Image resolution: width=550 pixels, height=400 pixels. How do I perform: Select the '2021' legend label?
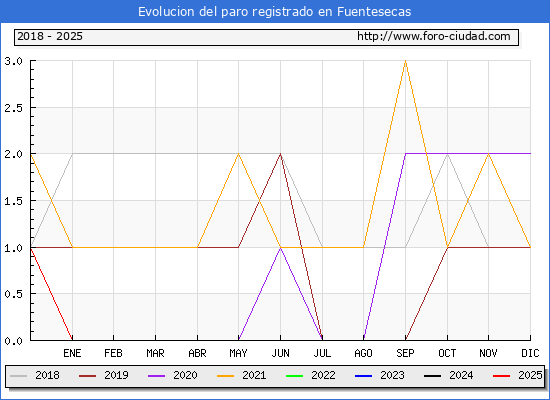point(254,375)
